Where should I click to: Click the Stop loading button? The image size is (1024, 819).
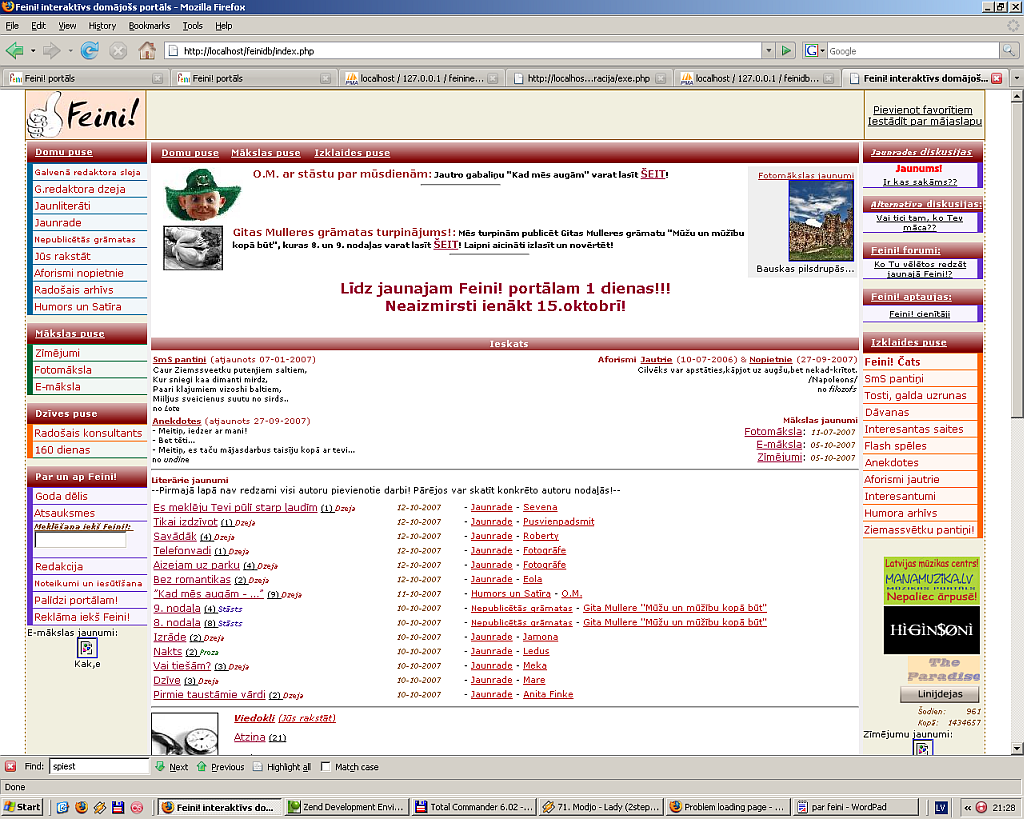[x=118, y=50]
